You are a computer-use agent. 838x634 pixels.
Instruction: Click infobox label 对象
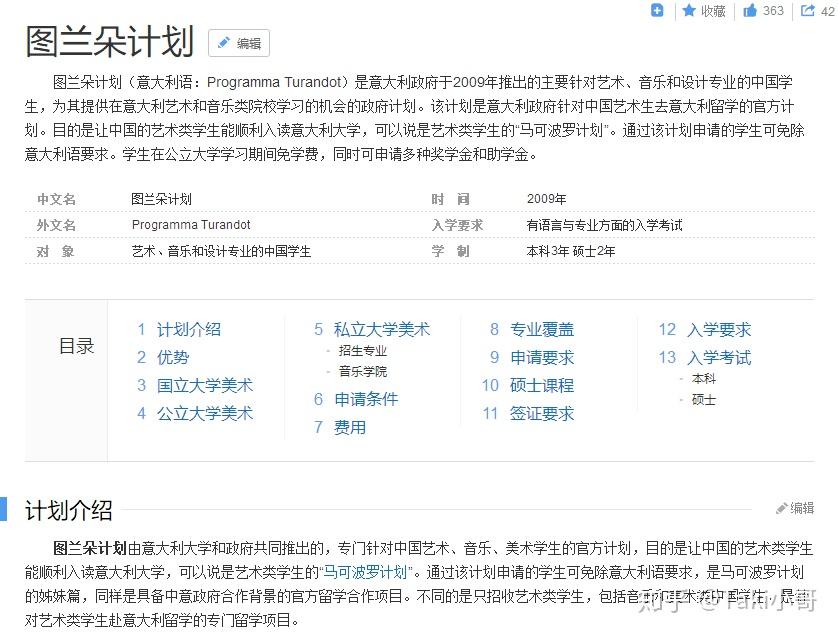pos(55,251)
